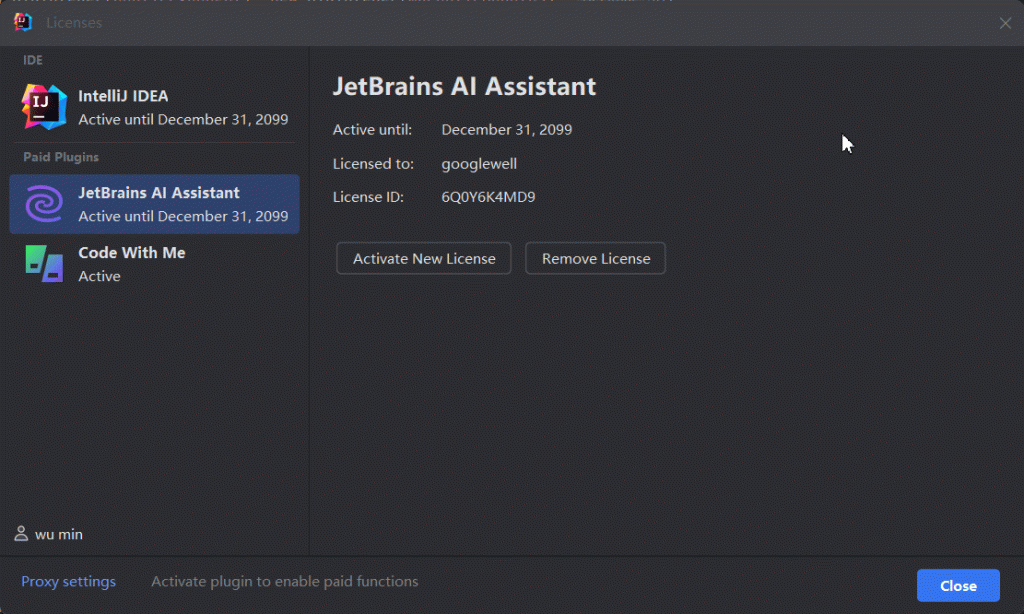The width and height of the screenshot is (1024, 614).
Task: Click the Active until date December 31, 2099 in details
Action: pyautogui.click(x=507, y=129)
